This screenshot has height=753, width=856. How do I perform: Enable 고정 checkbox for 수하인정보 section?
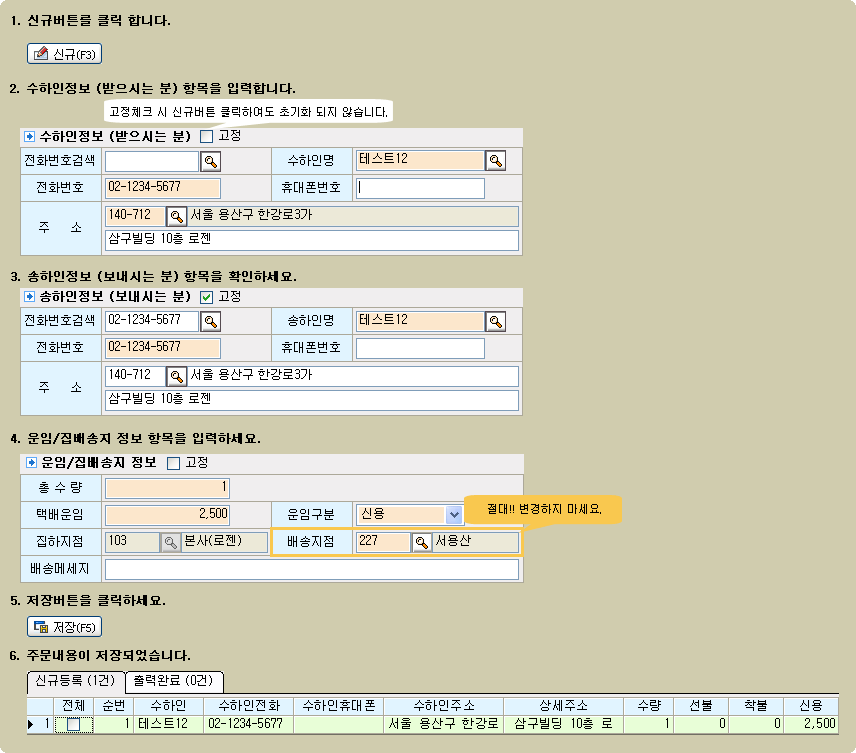click(207, 136)
